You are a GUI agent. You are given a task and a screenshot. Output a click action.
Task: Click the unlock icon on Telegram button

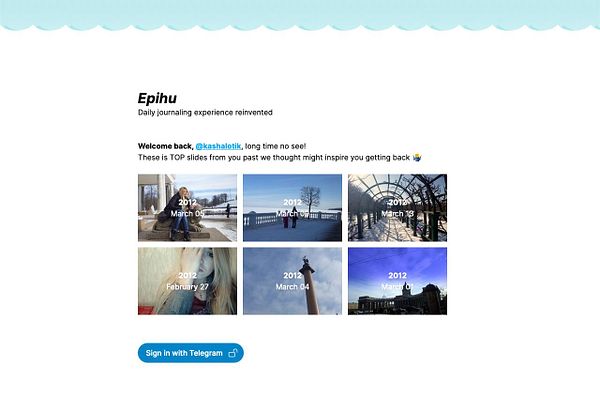[233, 353]
